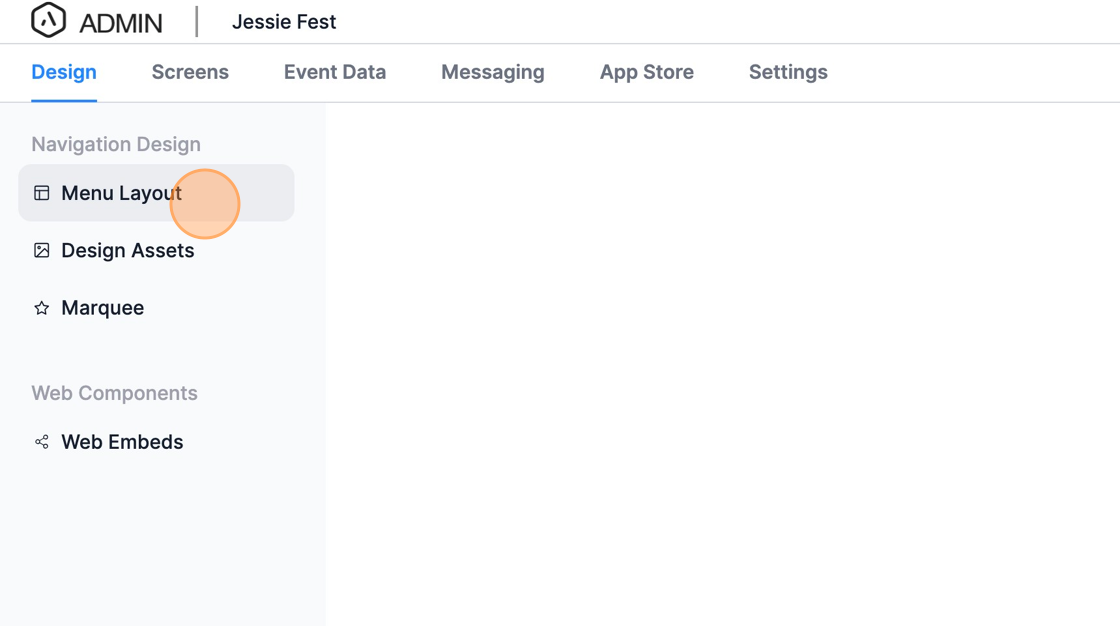Click the Jessie Fest event name

(x=284, y=22)
